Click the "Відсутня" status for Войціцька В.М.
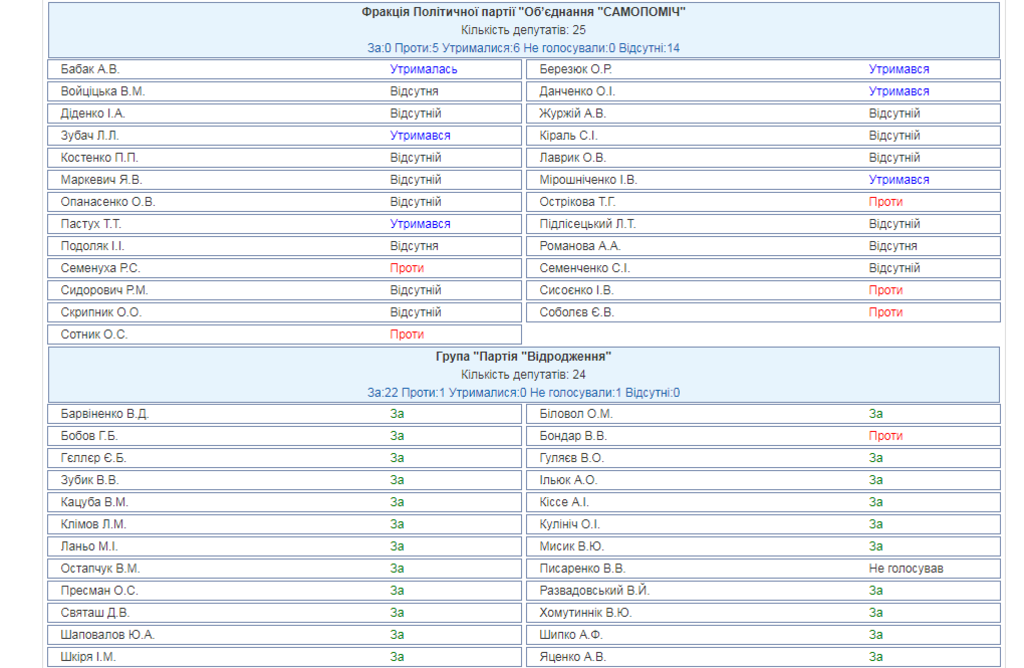 [x=414, y=91]
